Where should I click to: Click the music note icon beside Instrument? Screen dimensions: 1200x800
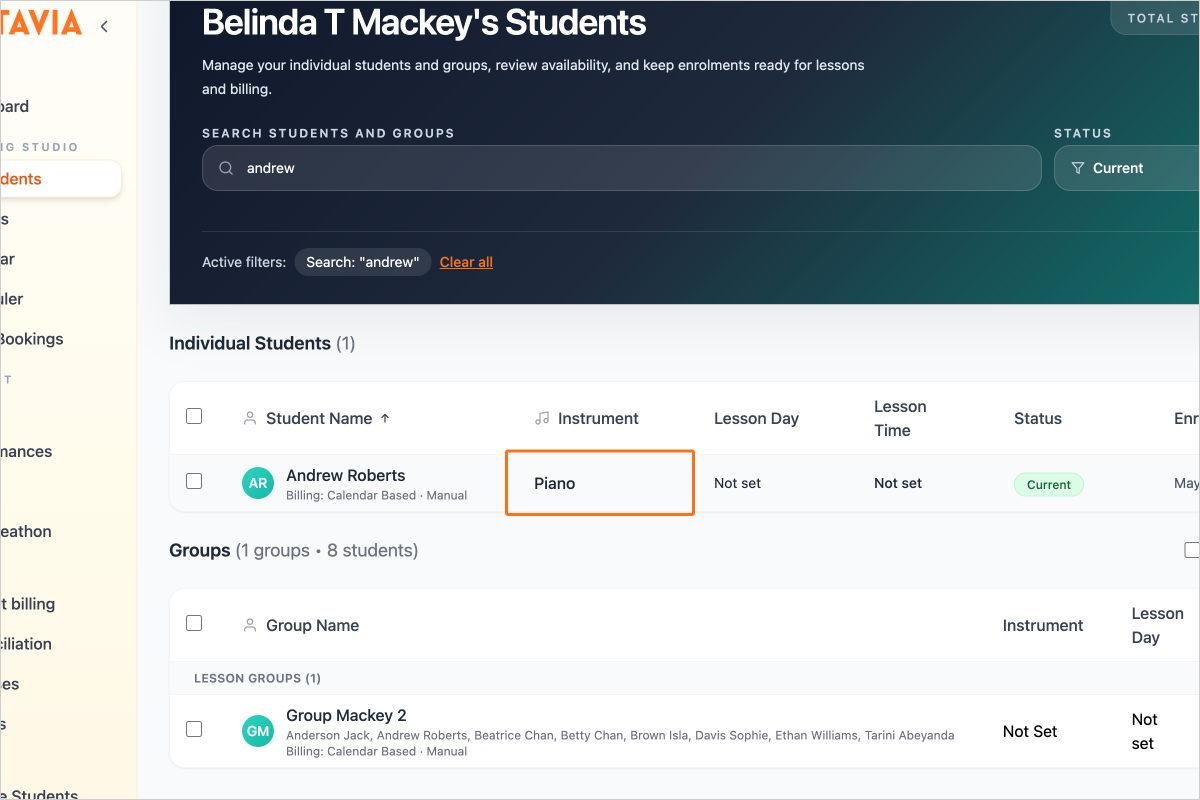pyautogui.click(x=542, y=418)
